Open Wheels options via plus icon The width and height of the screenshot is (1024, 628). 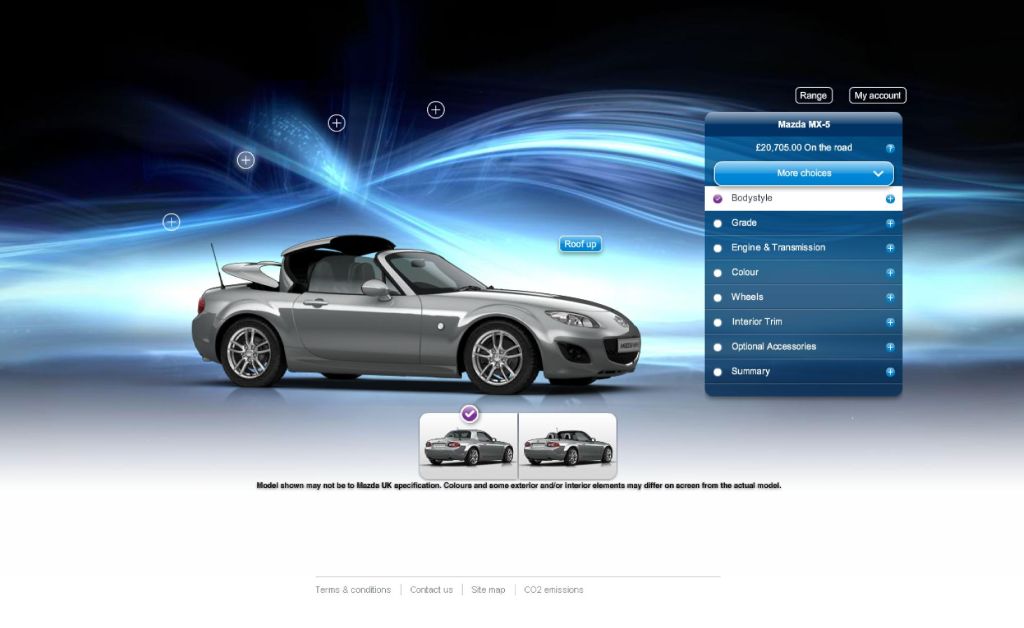[890, 297]
